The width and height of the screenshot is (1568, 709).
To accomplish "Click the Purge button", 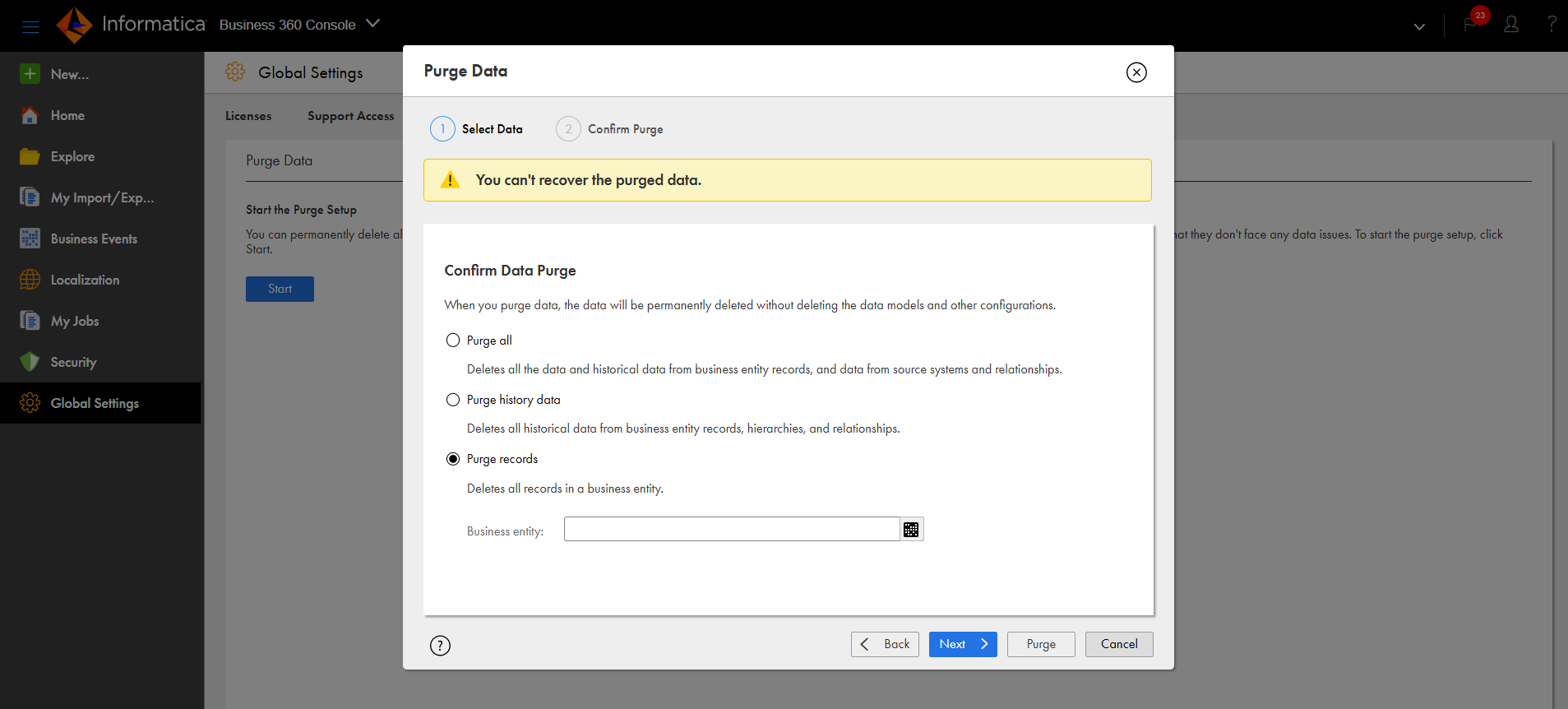I will pyautogui.click(x=1041, y=644).
